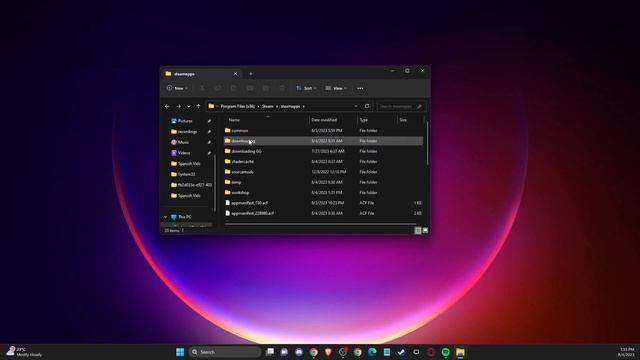Switch to large thumbnails view in status bar
Viewport: 640px width, 360px height.
tap(425, 231)
